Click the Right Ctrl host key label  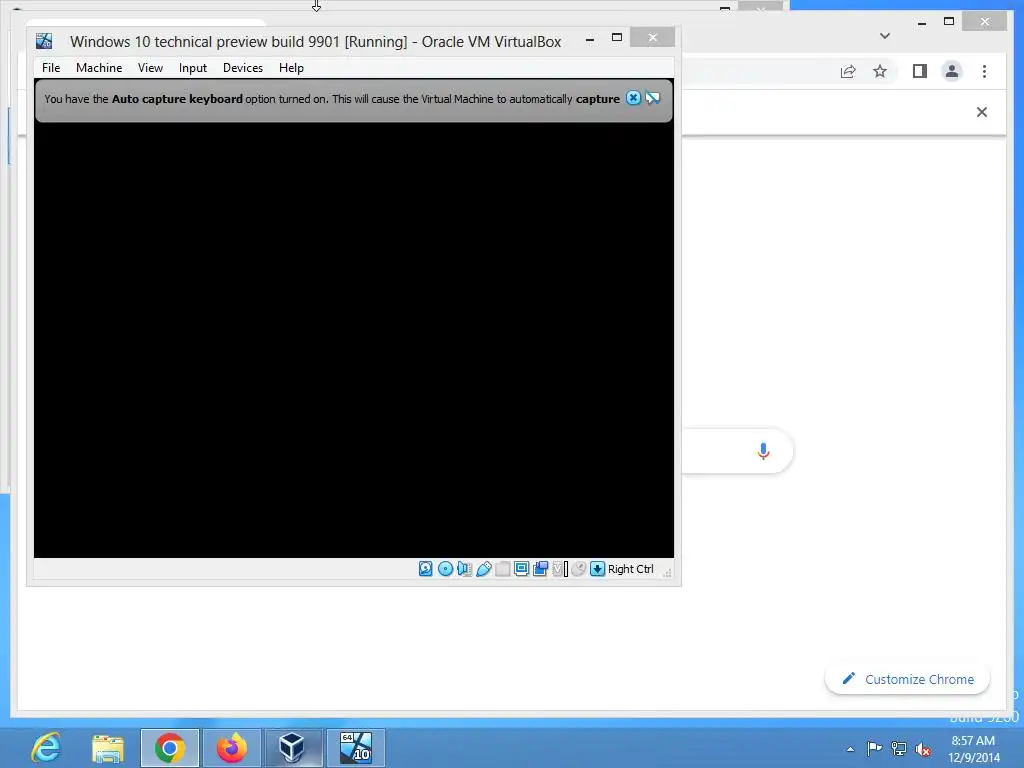631,569
